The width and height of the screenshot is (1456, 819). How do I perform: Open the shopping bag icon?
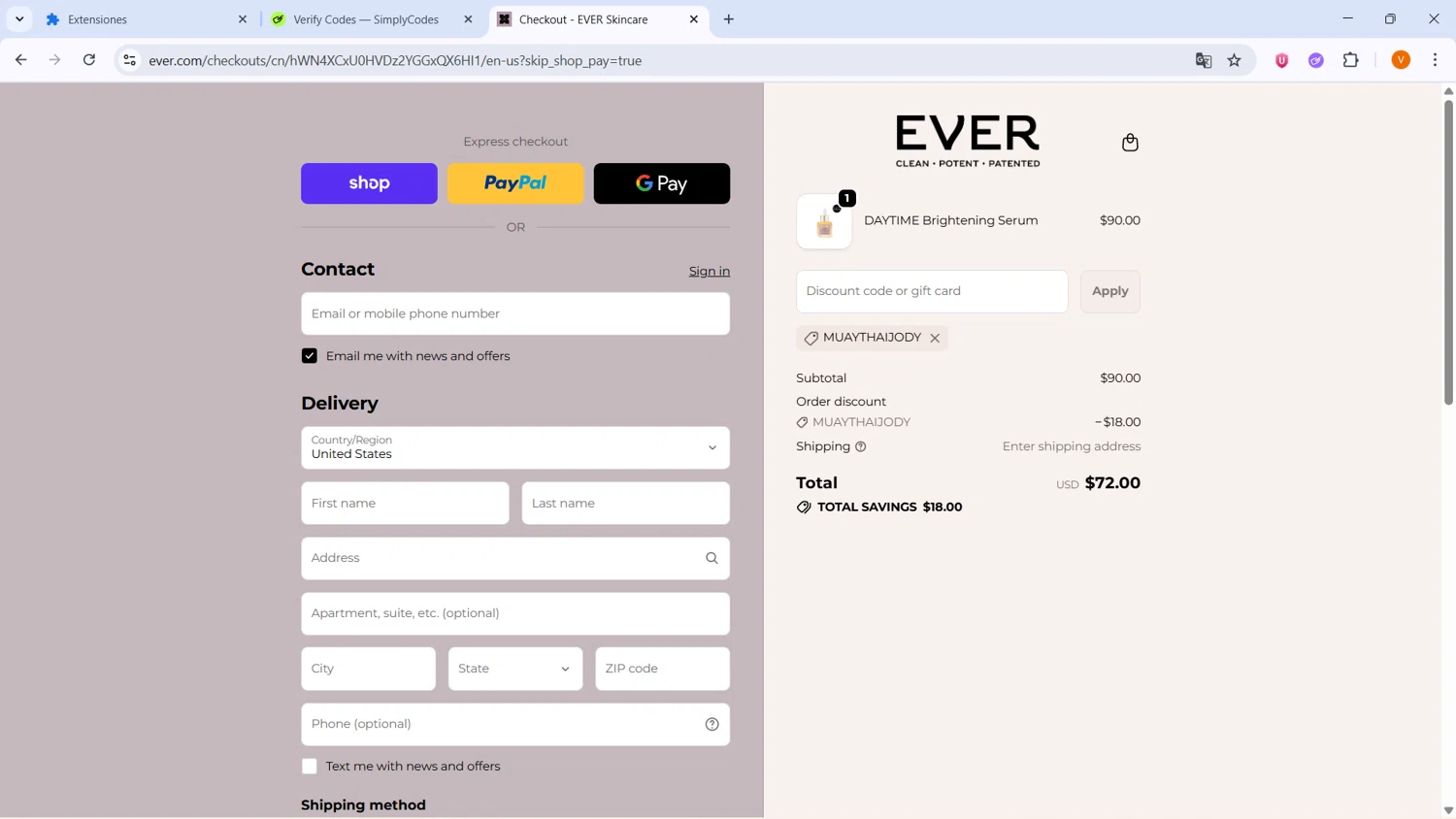1130,143
